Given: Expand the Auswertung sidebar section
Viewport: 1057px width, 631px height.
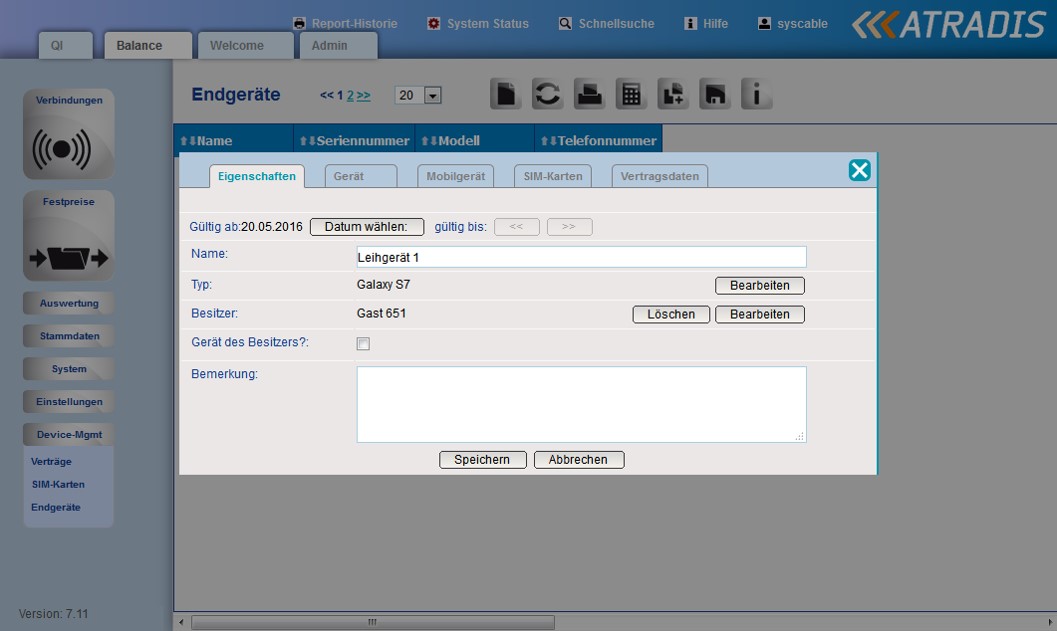Looking at the screenshot, I should coord(69,303).
